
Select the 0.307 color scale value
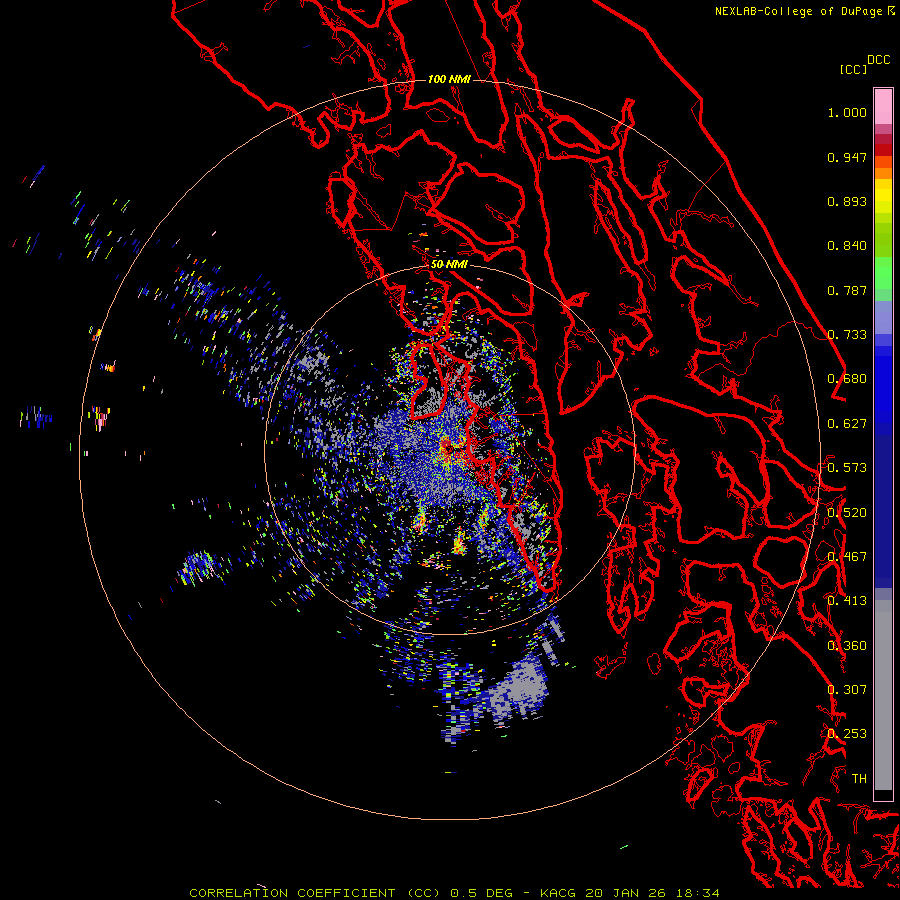click(847, 690)
